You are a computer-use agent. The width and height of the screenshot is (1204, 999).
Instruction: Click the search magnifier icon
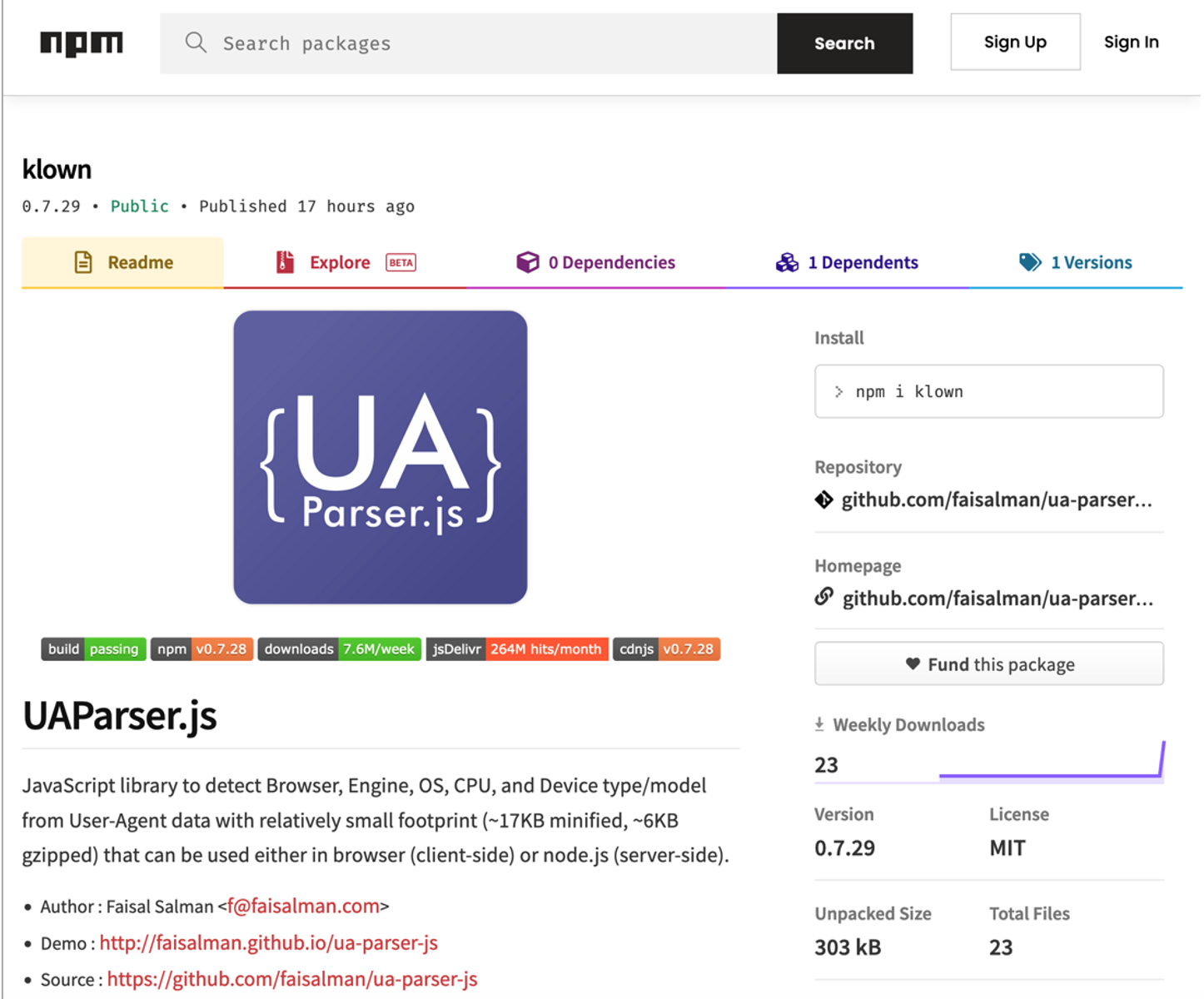click(x=196, y=42)
